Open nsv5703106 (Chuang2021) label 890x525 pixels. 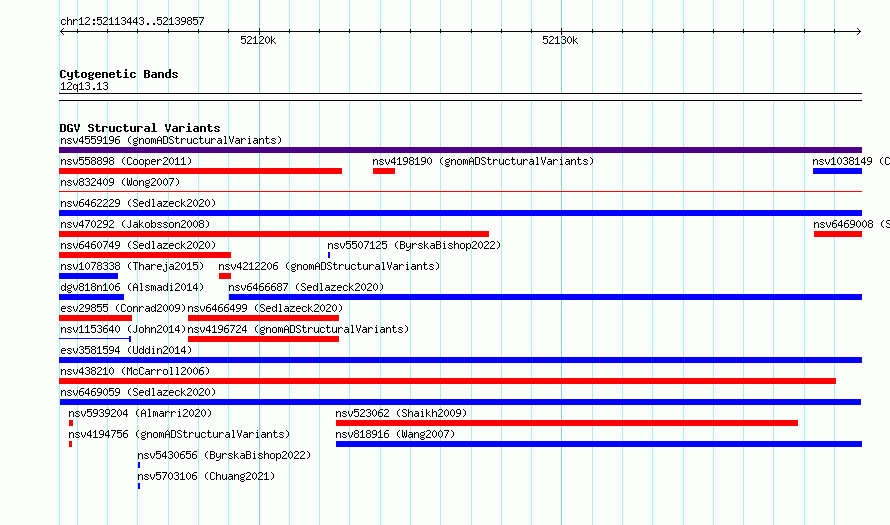[x=206, y=476]
